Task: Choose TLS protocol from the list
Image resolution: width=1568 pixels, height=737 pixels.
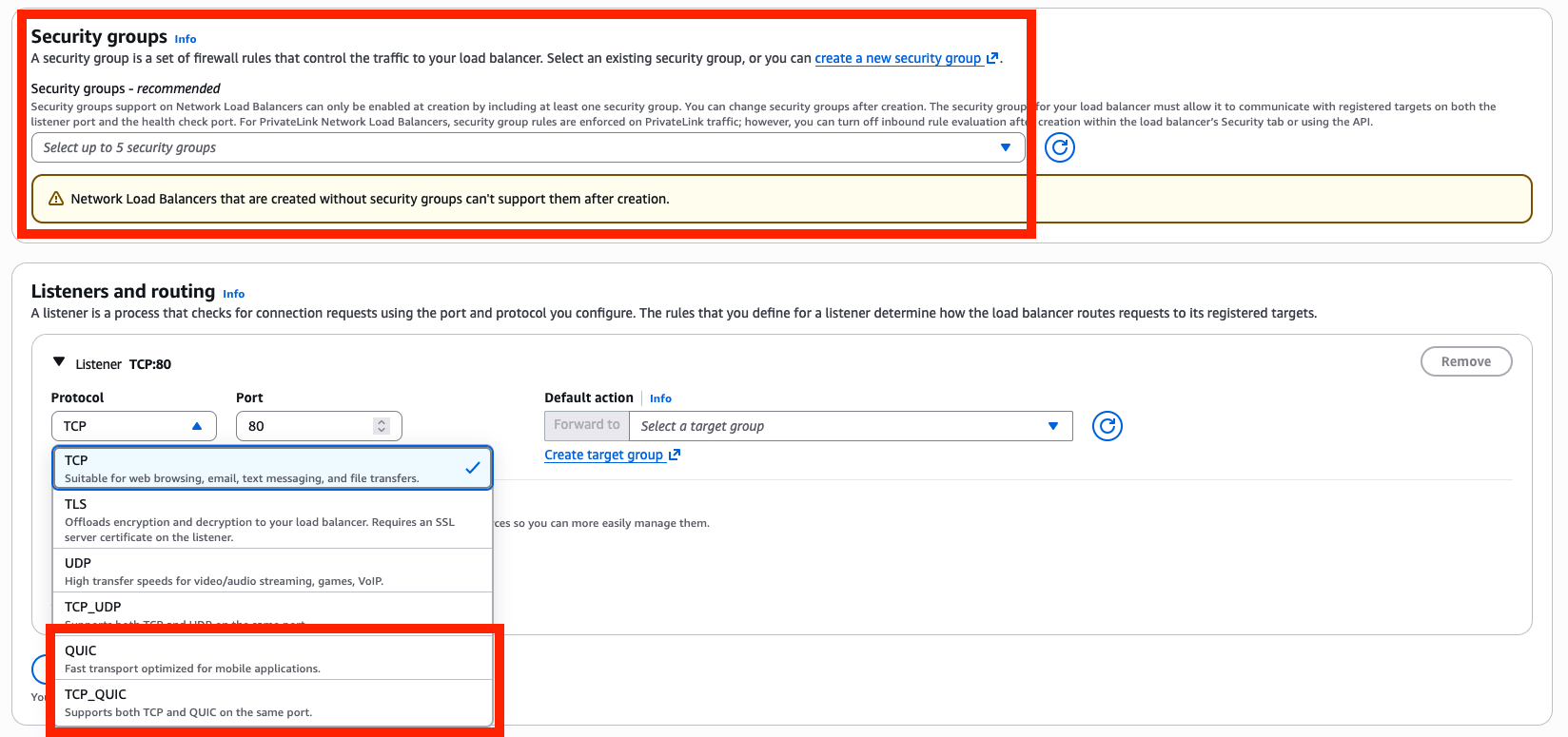Action: click(x=272, y=519)
